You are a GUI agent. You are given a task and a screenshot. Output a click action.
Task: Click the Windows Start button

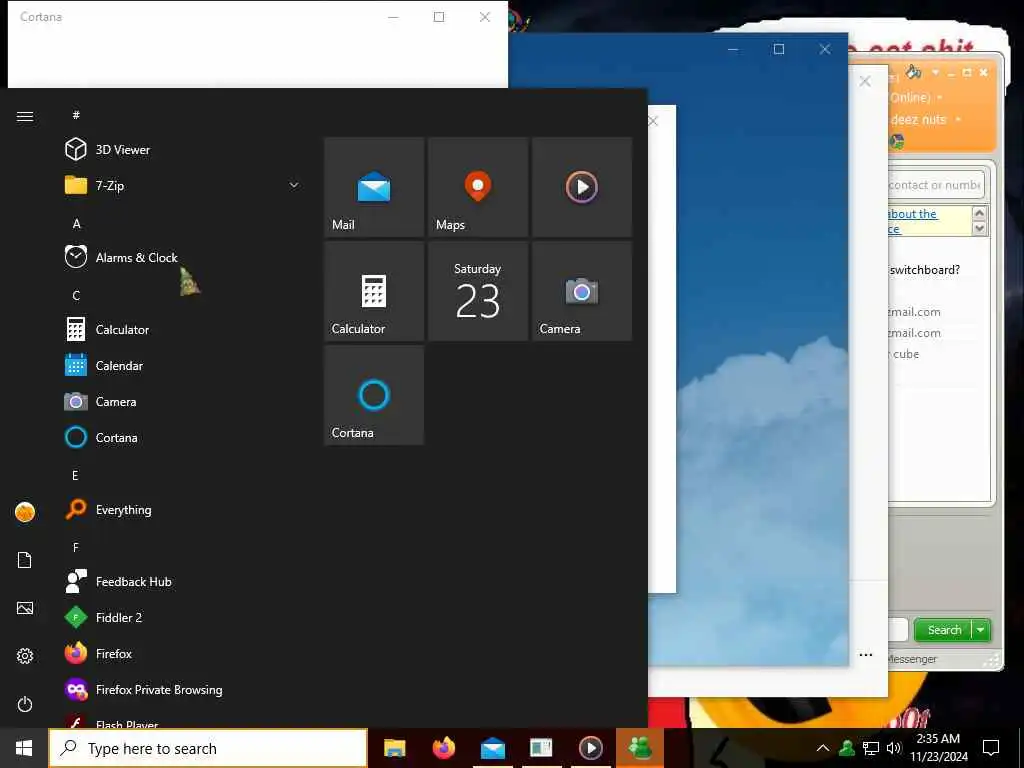24,748
